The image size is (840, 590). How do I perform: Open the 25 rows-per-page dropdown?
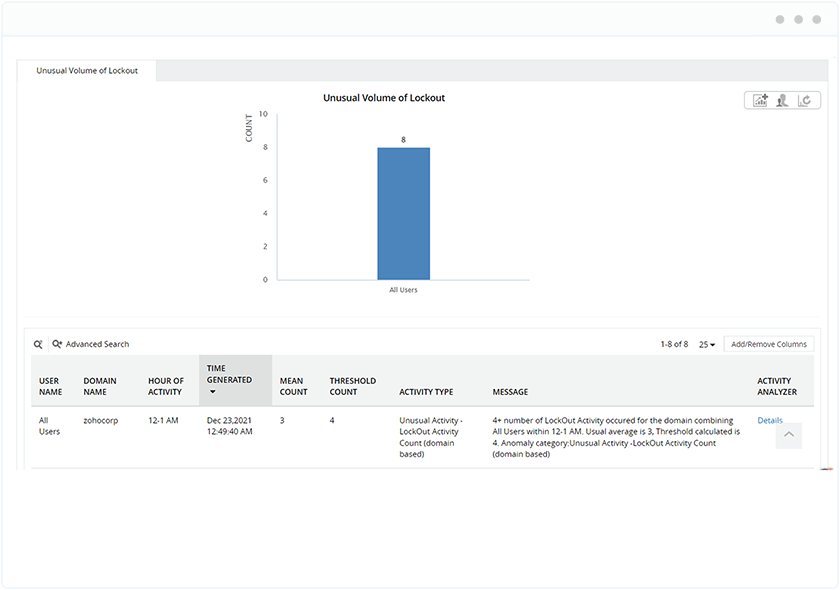click(x=707, y=345)
